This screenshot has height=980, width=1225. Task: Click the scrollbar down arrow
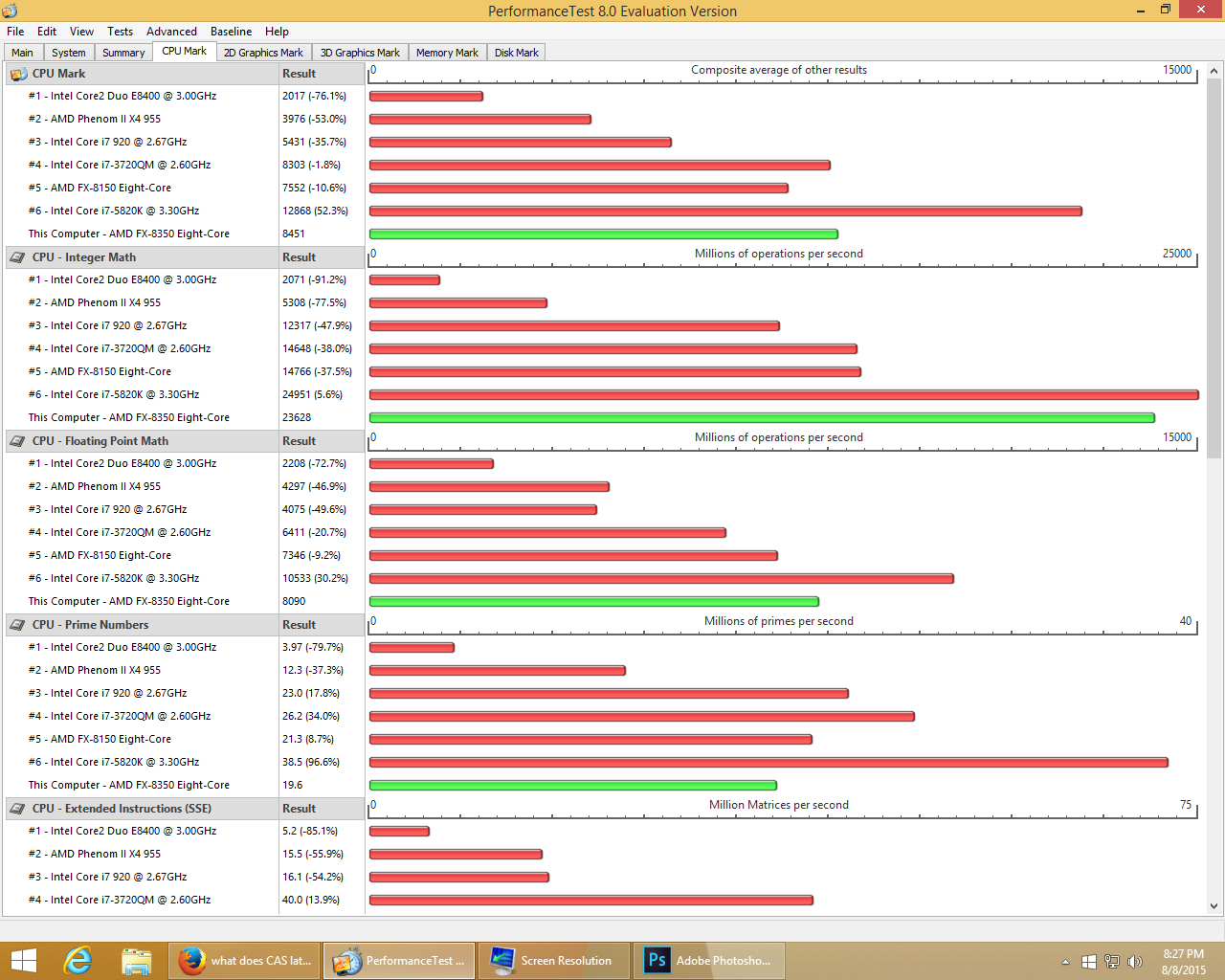1214,905
